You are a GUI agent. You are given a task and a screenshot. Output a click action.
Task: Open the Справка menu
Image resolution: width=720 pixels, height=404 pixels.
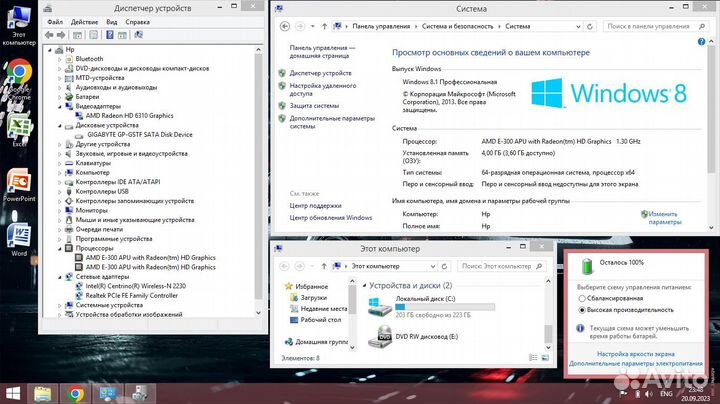click(x=137, y=22)
